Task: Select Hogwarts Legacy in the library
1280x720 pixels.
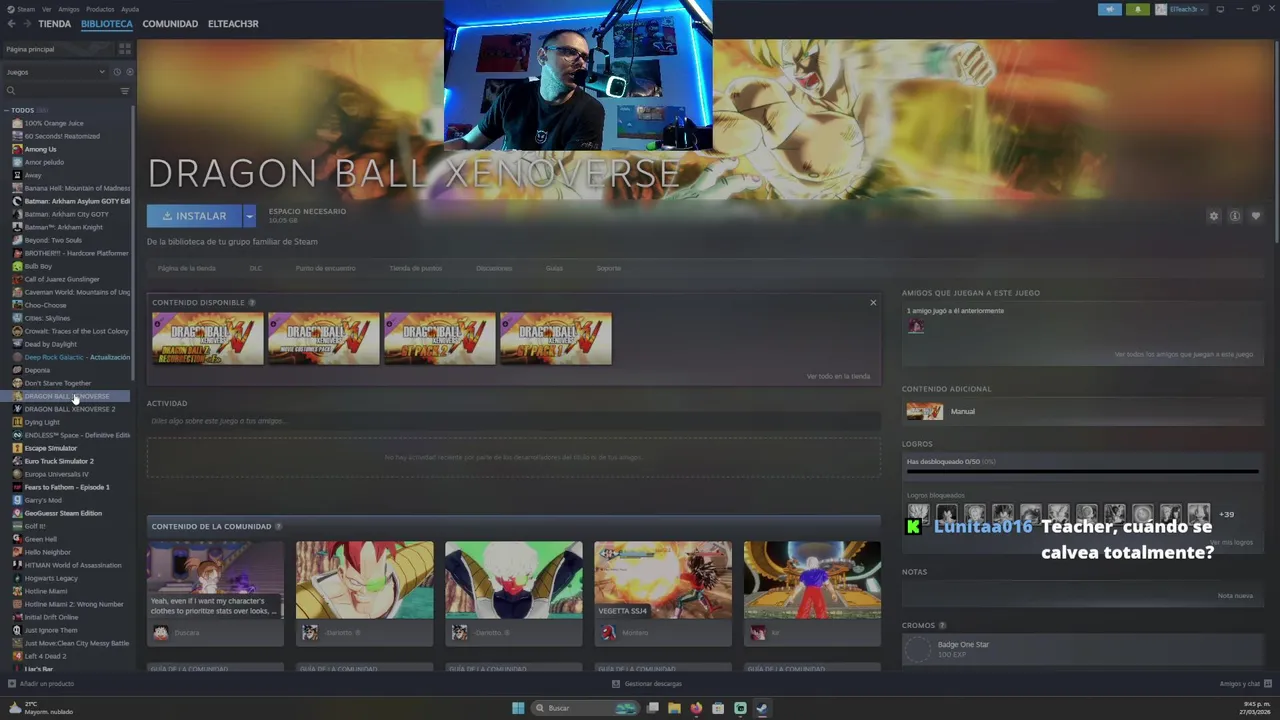Action: [51, 578]
